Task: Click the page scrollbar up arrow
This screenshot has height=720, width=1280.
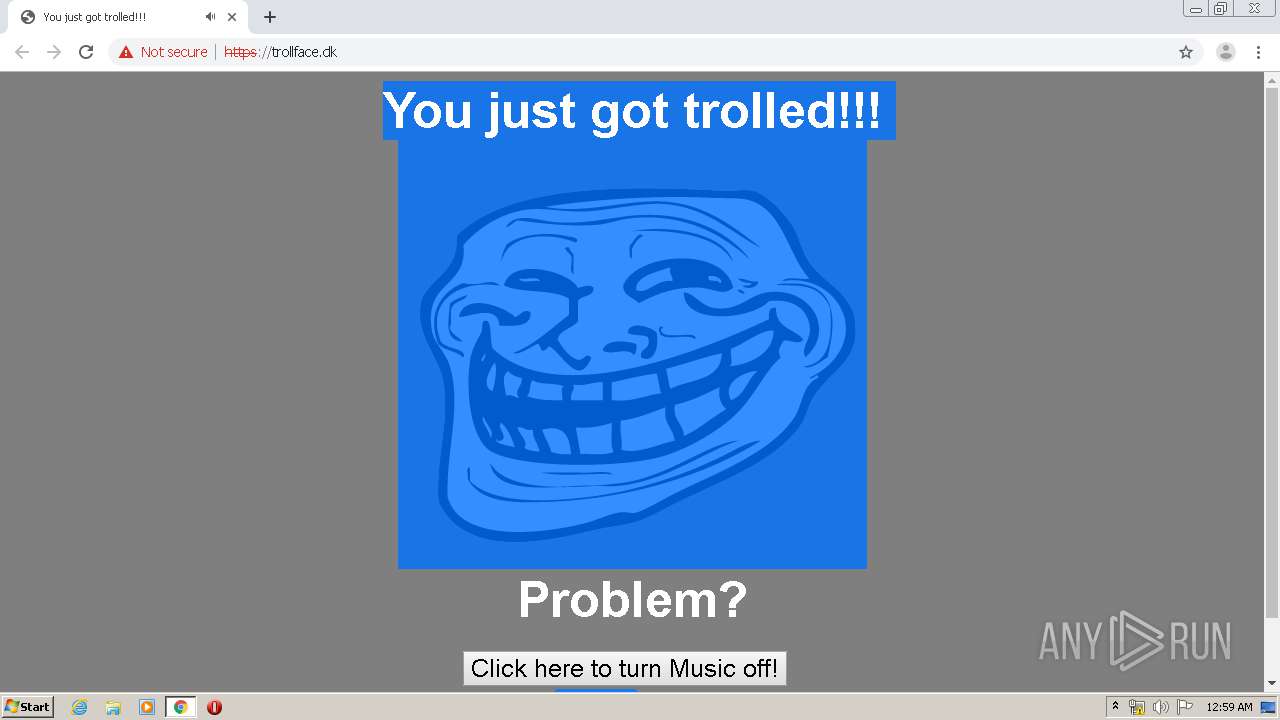Action: [1272, 80]
